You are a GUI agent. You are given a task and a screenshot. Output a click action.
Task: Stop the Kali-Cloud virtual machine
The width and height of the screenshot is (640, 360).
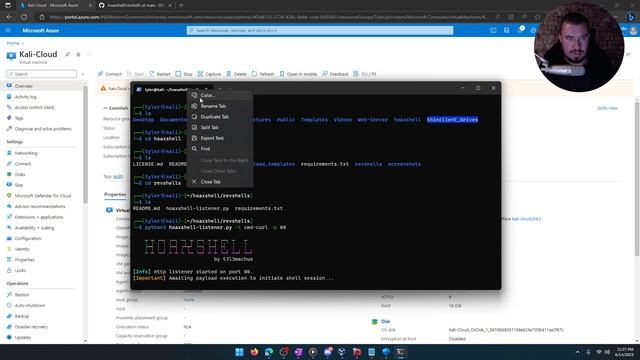(184, 74)
